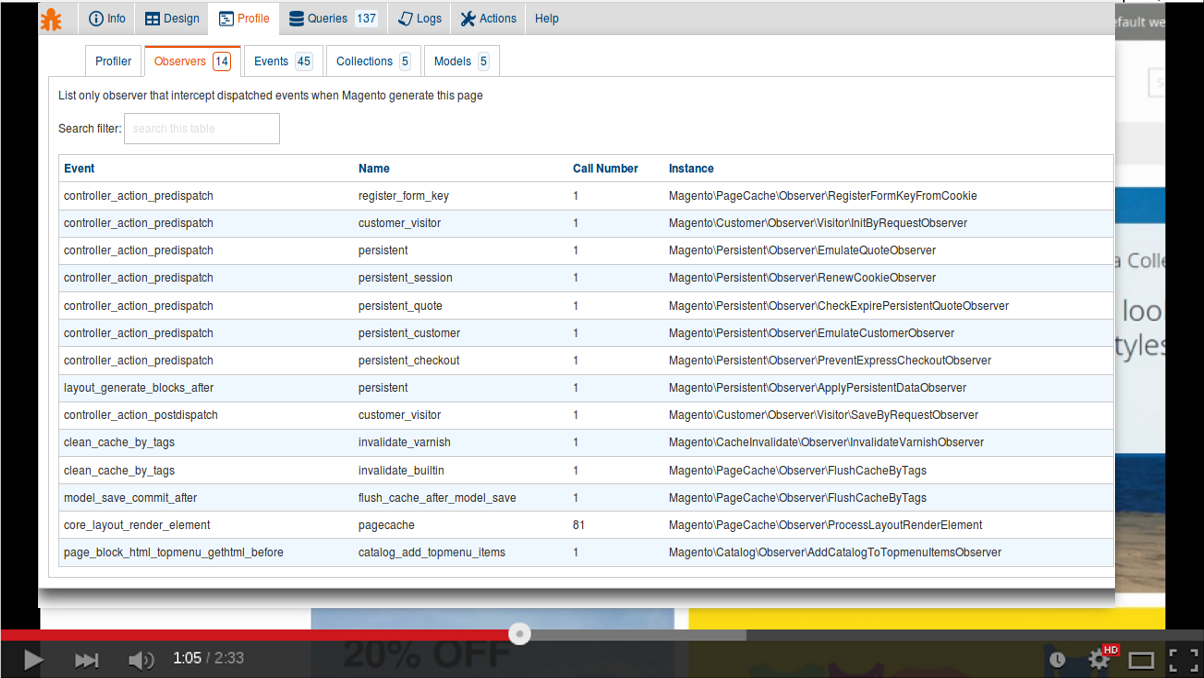Switch to the Events sub-tab
1204x678 pixels.
tap(282, 61)
